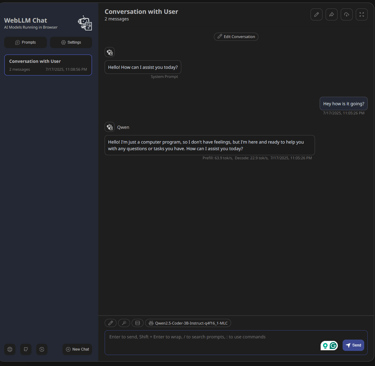Click the globe icon in sidebar footer
The image size is (375, 366).
pyautogui.click(x=10, y=349)
